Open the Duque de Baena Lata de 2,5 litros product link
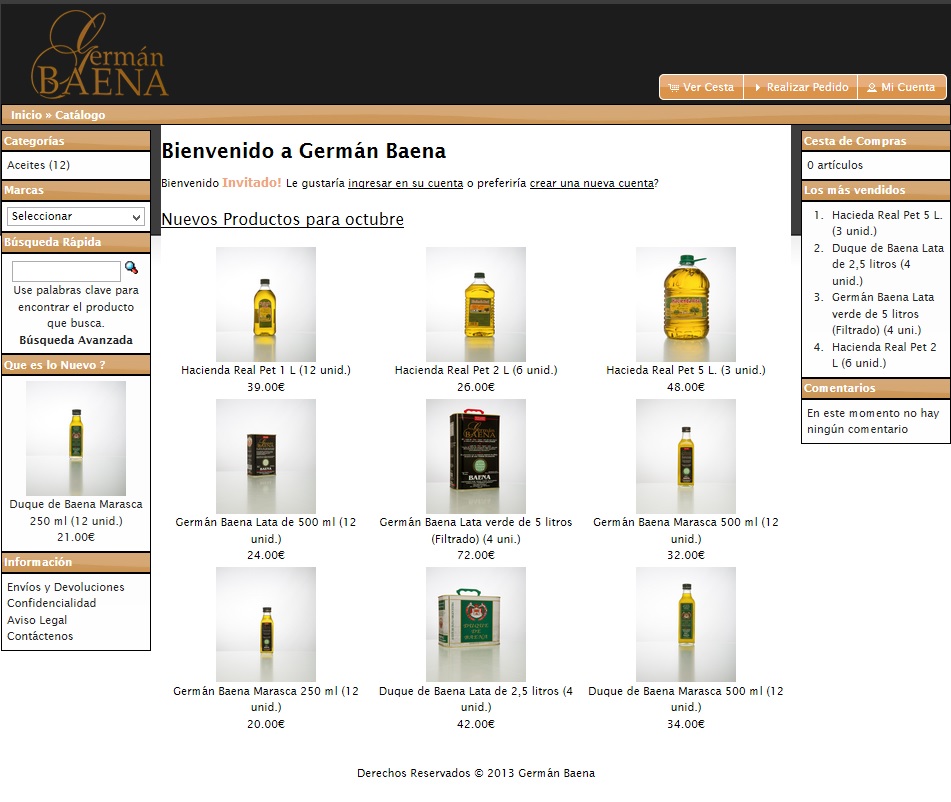 (476, 699)
